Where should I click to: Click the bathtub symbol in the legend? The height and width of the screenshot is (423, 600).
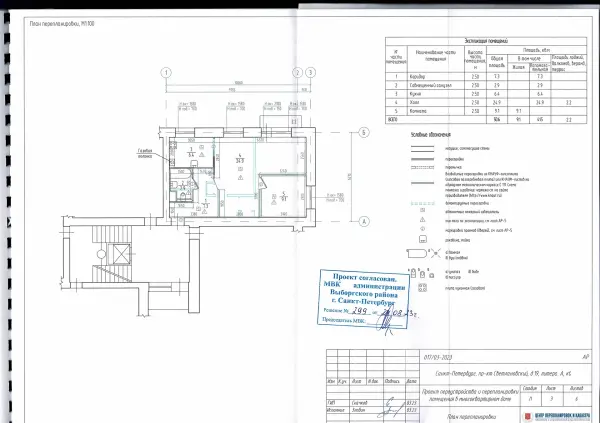pyautogui.click(x=417, y=254)
